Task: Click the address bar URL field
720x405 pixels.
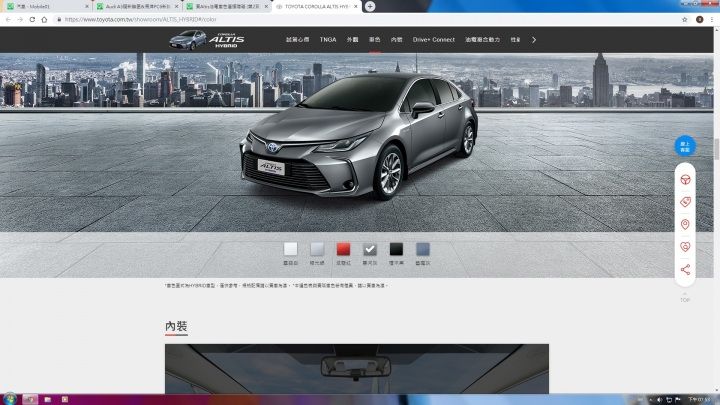Action: [x=367, y=20]
